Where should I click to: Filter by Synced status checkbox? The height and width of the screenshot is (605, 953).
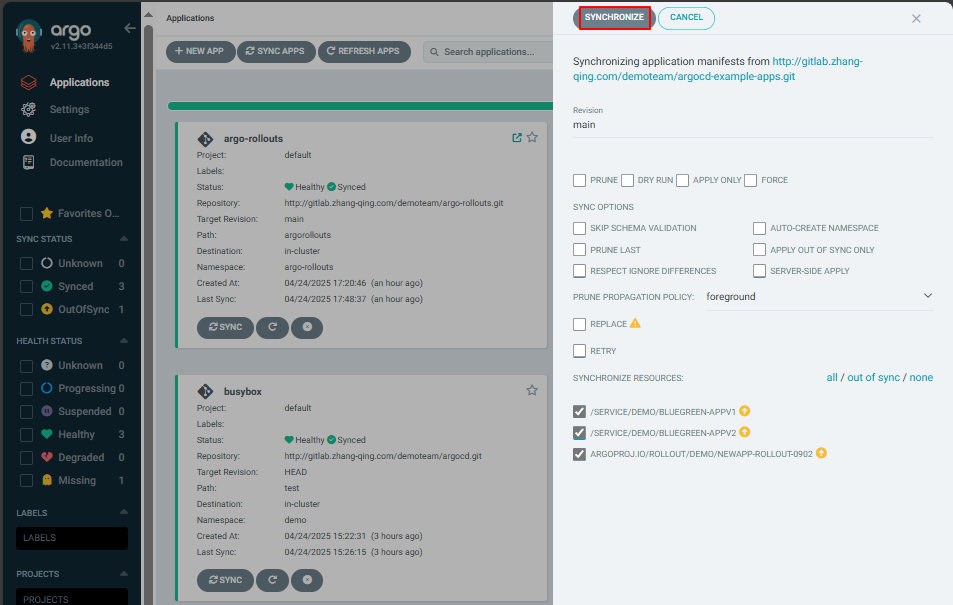(26, 286)
